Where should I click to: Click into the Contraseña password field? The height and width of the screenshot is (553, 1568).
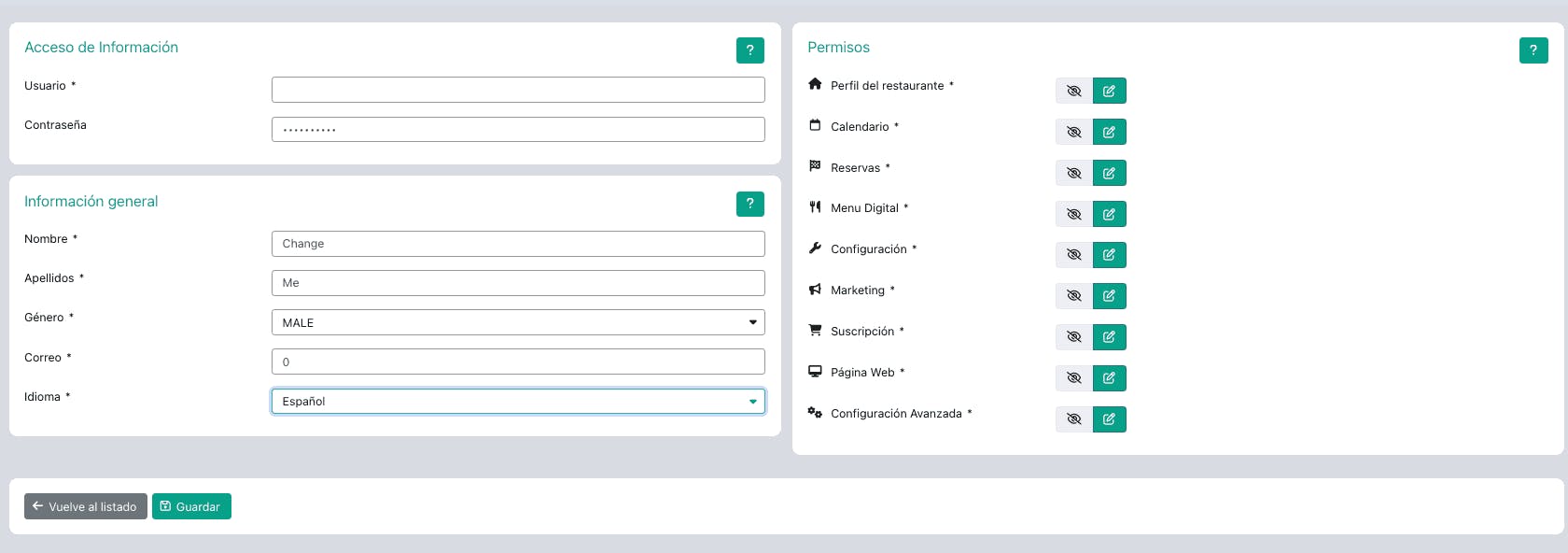pyautogui.click(x=518, y=129)
